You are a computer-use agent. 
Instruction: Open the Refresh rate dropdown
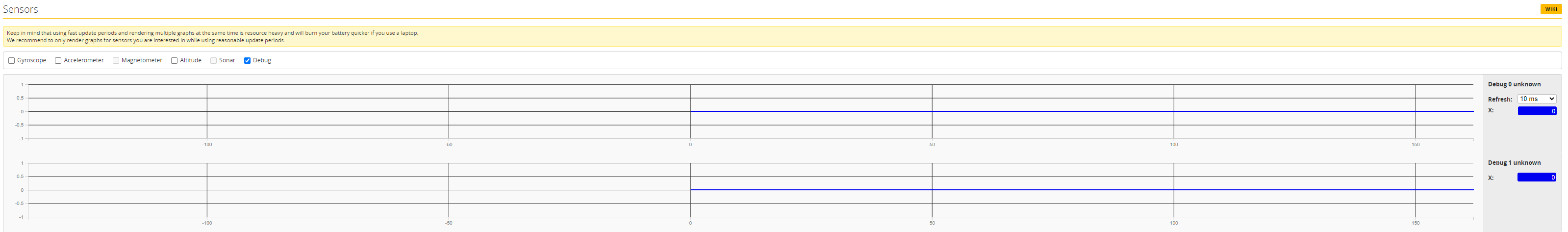click(1536, 99)
